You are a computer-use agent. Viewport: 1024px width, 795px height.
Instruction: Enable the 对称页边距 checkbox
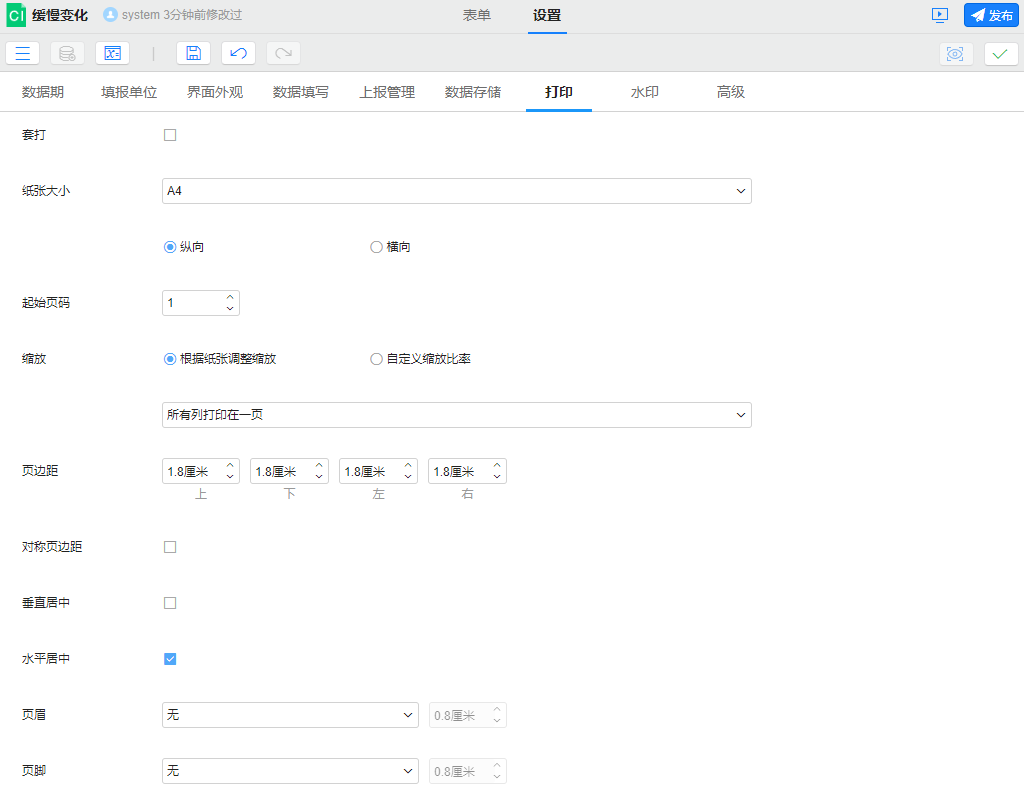click(x=170, y=547)
